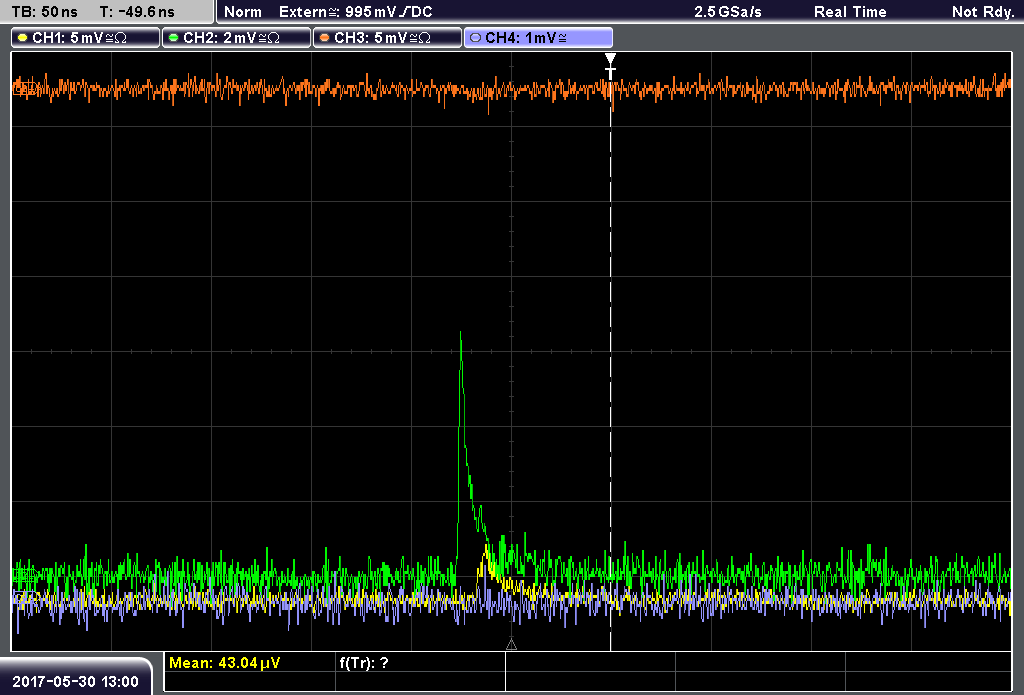Click the green CH2 ground level marker
Viewport: 1024px width, 695px height.
tap(24, 575)
